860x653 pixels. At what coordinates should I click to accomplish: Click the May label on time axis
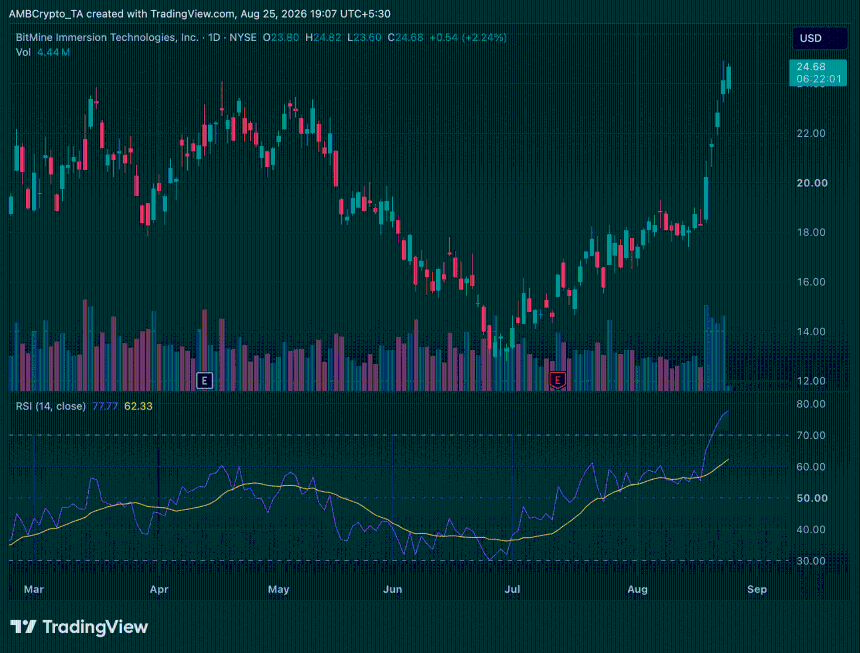click(x=278, y=589)
